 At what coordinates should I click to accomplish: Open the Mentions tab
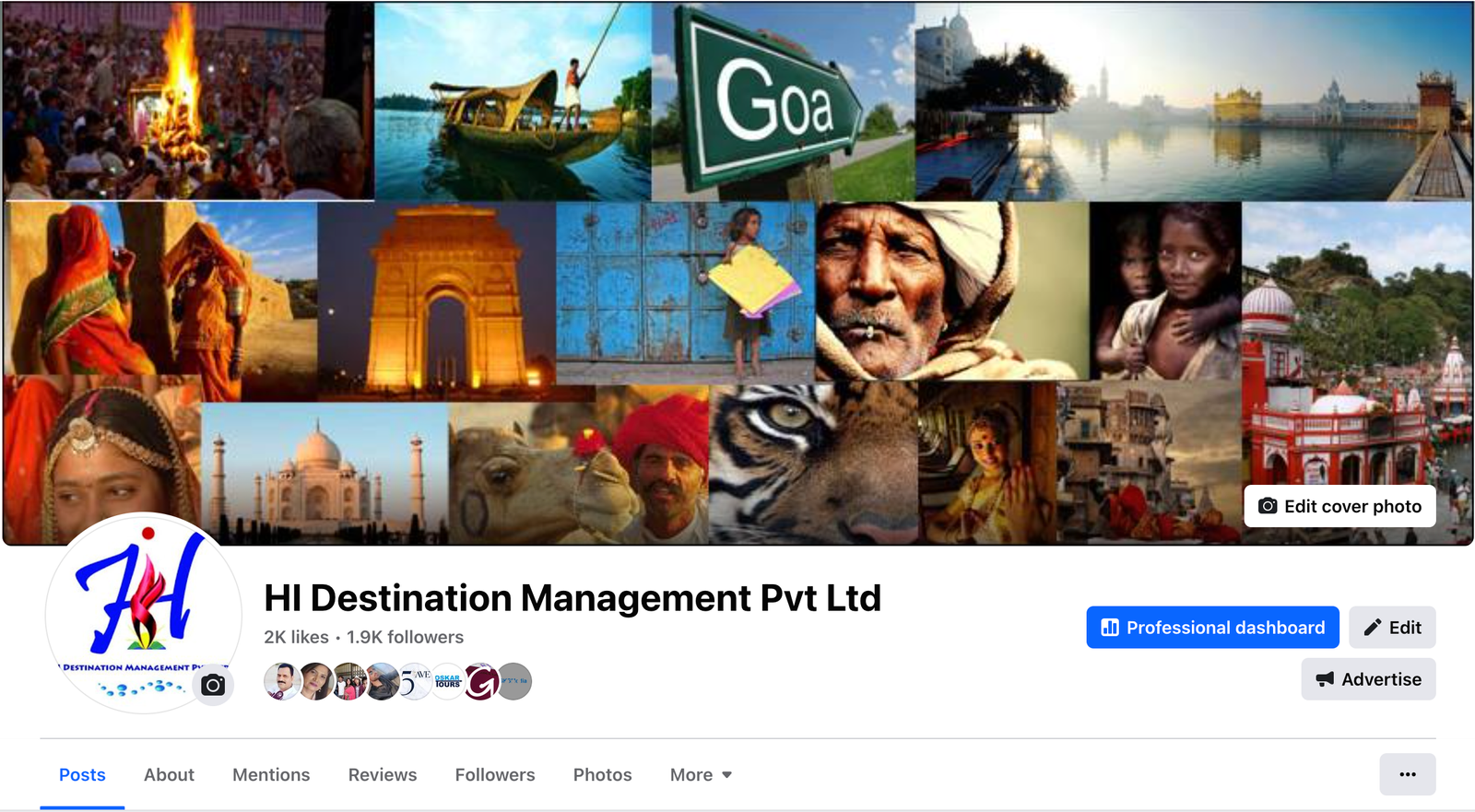coord(271,775)
